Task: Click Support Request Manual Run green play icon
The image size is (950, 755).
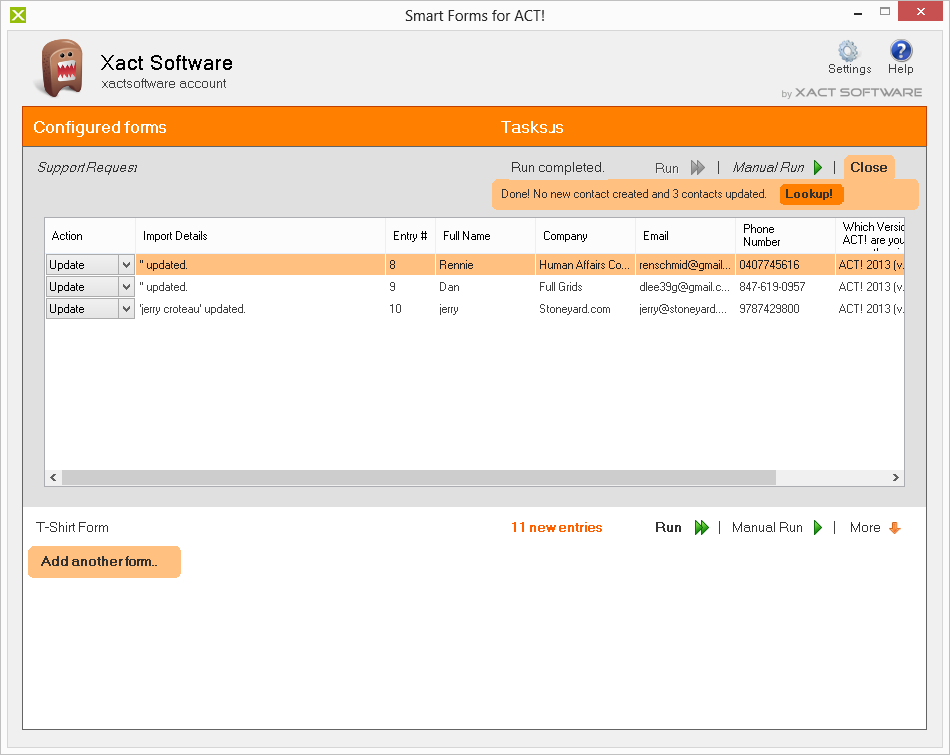Action: pyautogui.click(x=818, y=168)
